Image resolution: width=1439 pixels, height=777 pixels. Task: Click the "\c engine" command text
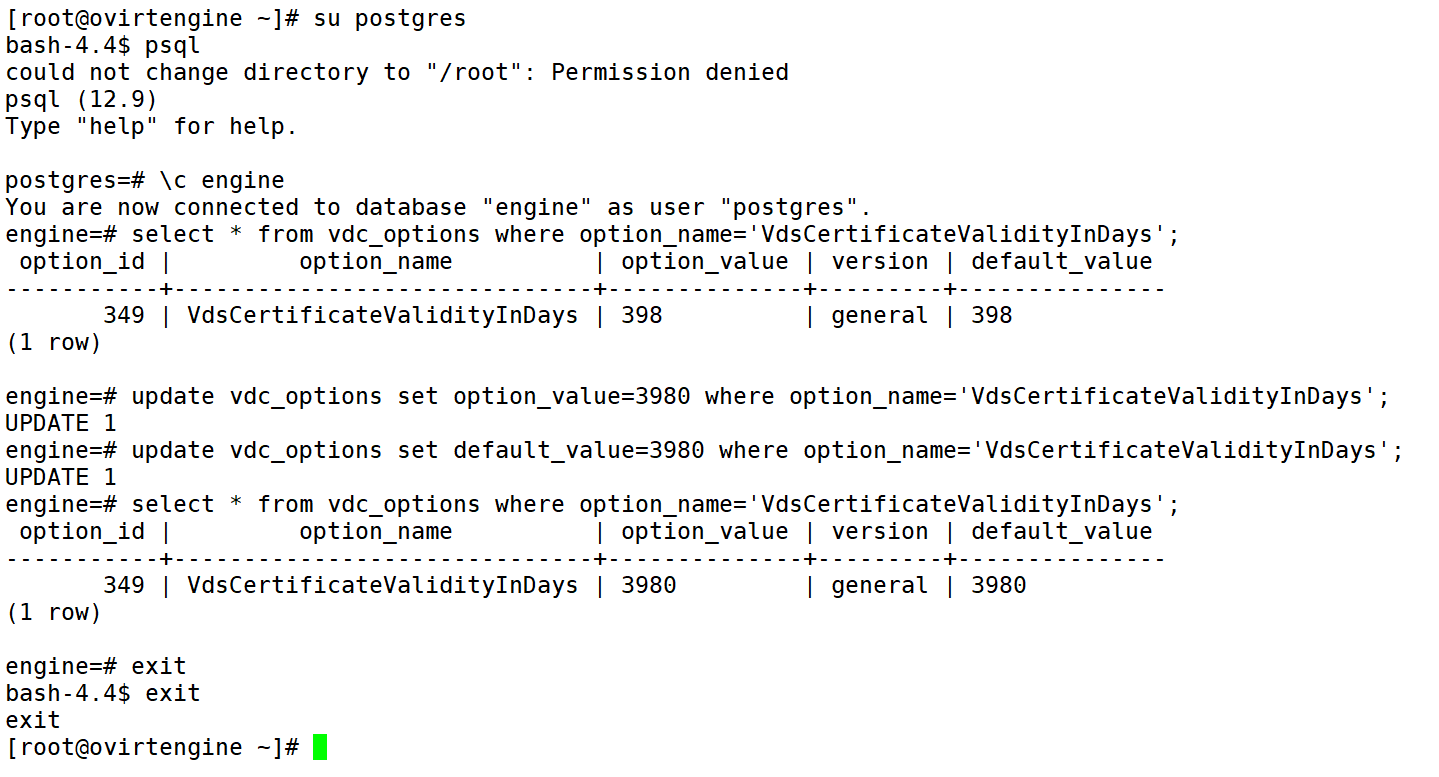[x=221, y=180]
